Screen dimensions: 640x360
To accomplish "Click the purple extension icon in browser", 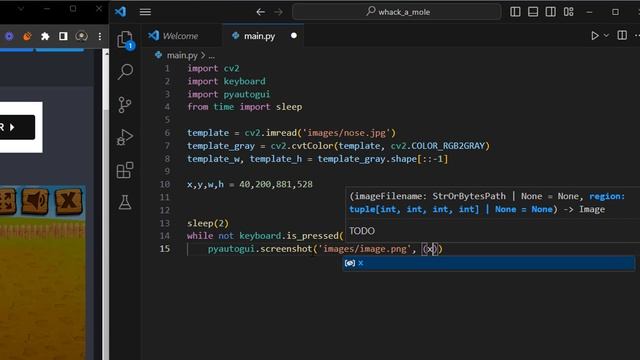I will (9, 36).
